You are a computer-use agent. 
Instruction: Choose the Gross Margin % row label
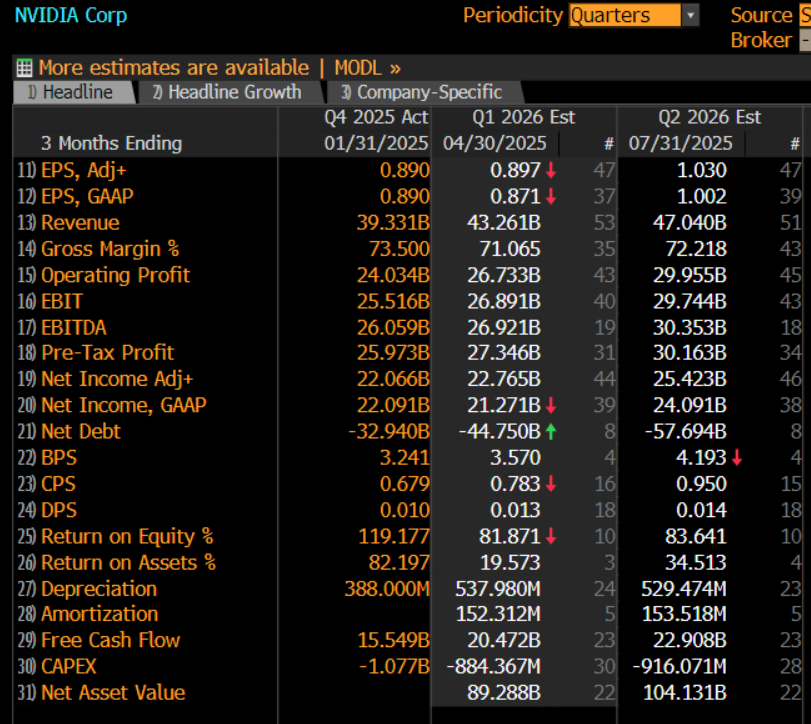(x=110, y=249)
